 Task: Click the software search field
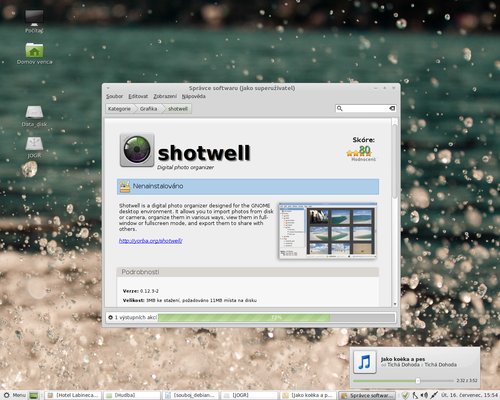point(366,108)
